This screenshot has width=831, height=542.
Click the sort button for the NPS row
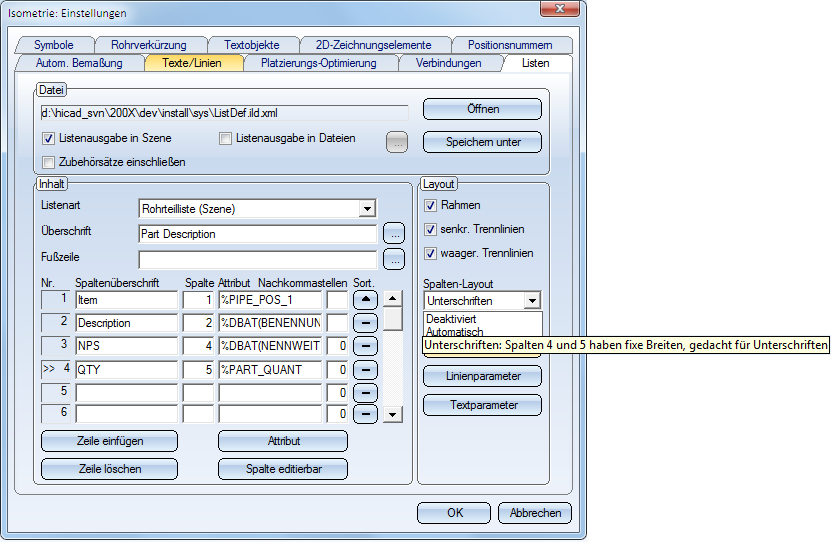click(366, 346)
